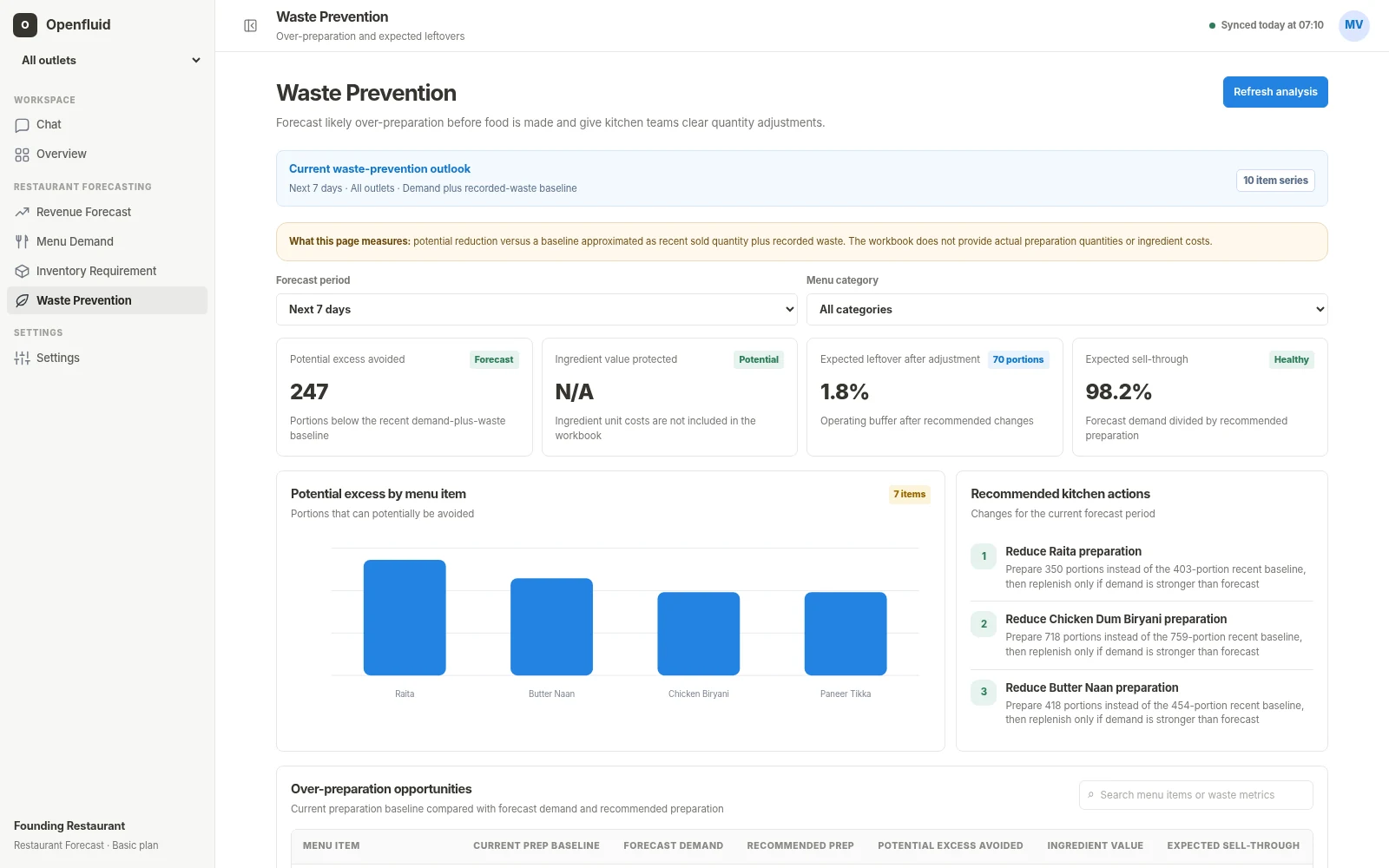1389x868 pixels.
Task: Click the Refresh analysis button
Action: tap(1275, 92)
